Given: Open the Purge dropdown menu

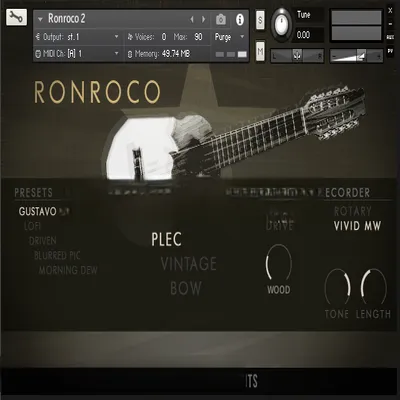Looking at the screenshot, I should coord(229,37).
